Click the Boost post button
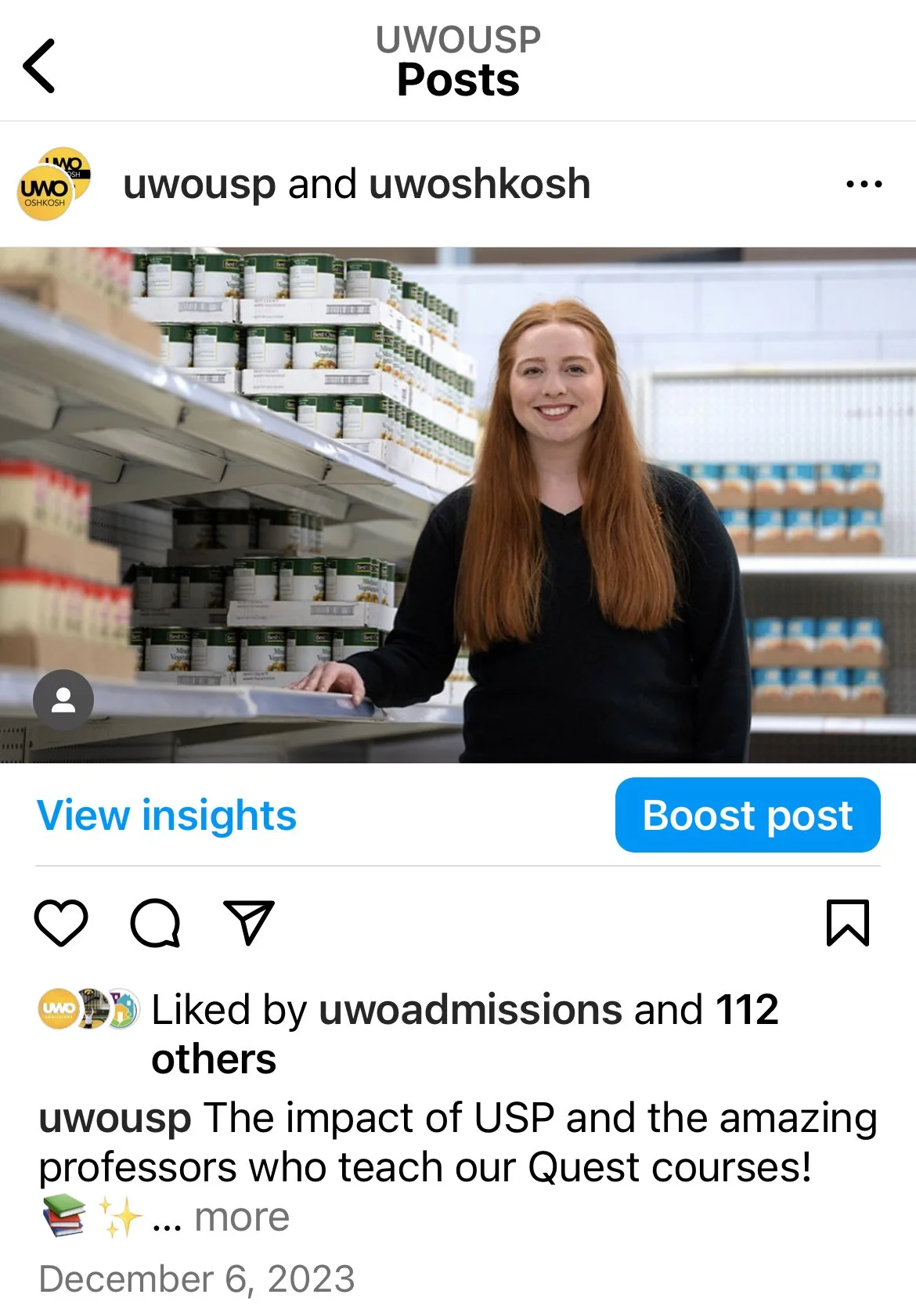The image size is (916, 1316). point(748,815)
